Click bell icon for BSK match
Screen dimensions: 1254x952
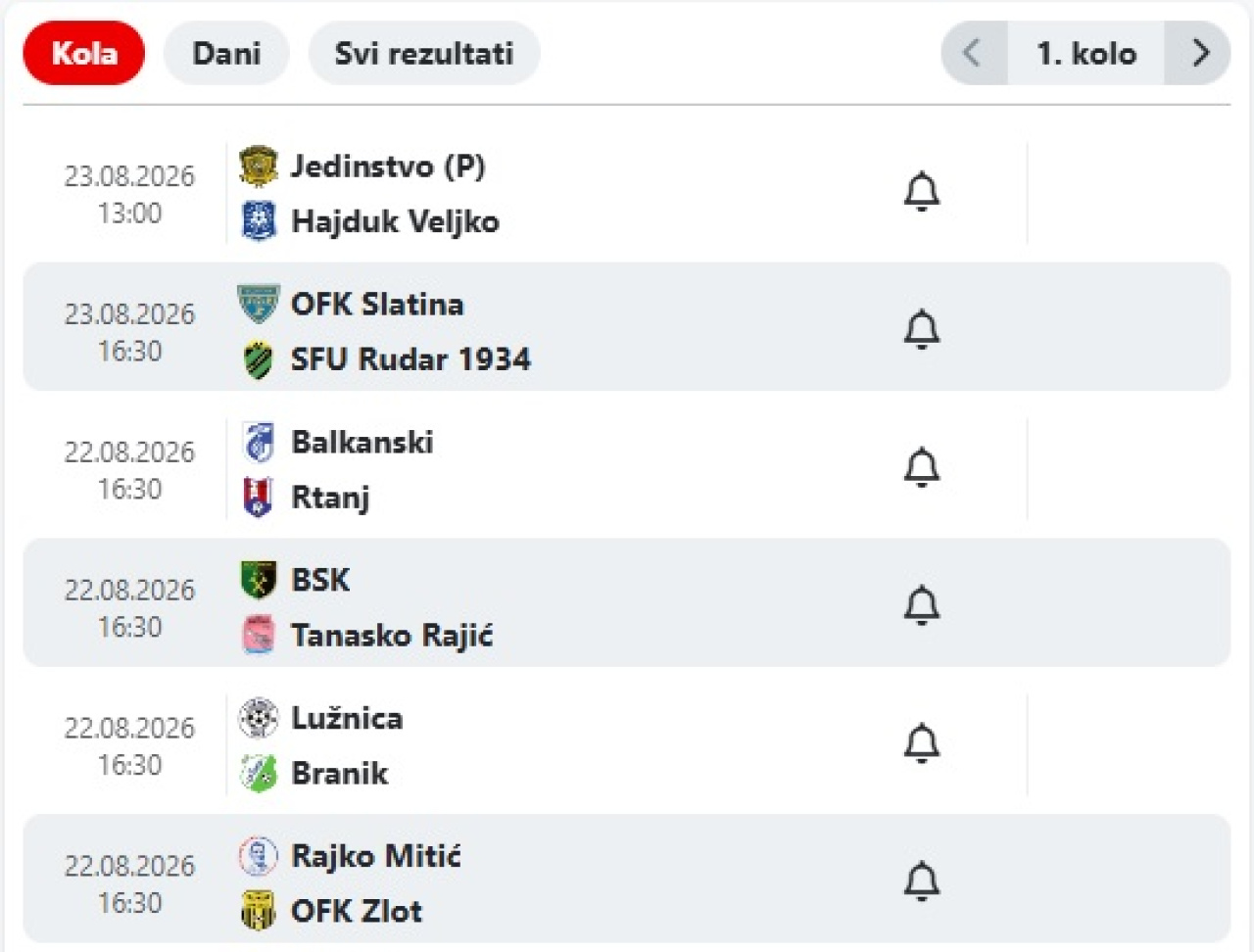921,606
